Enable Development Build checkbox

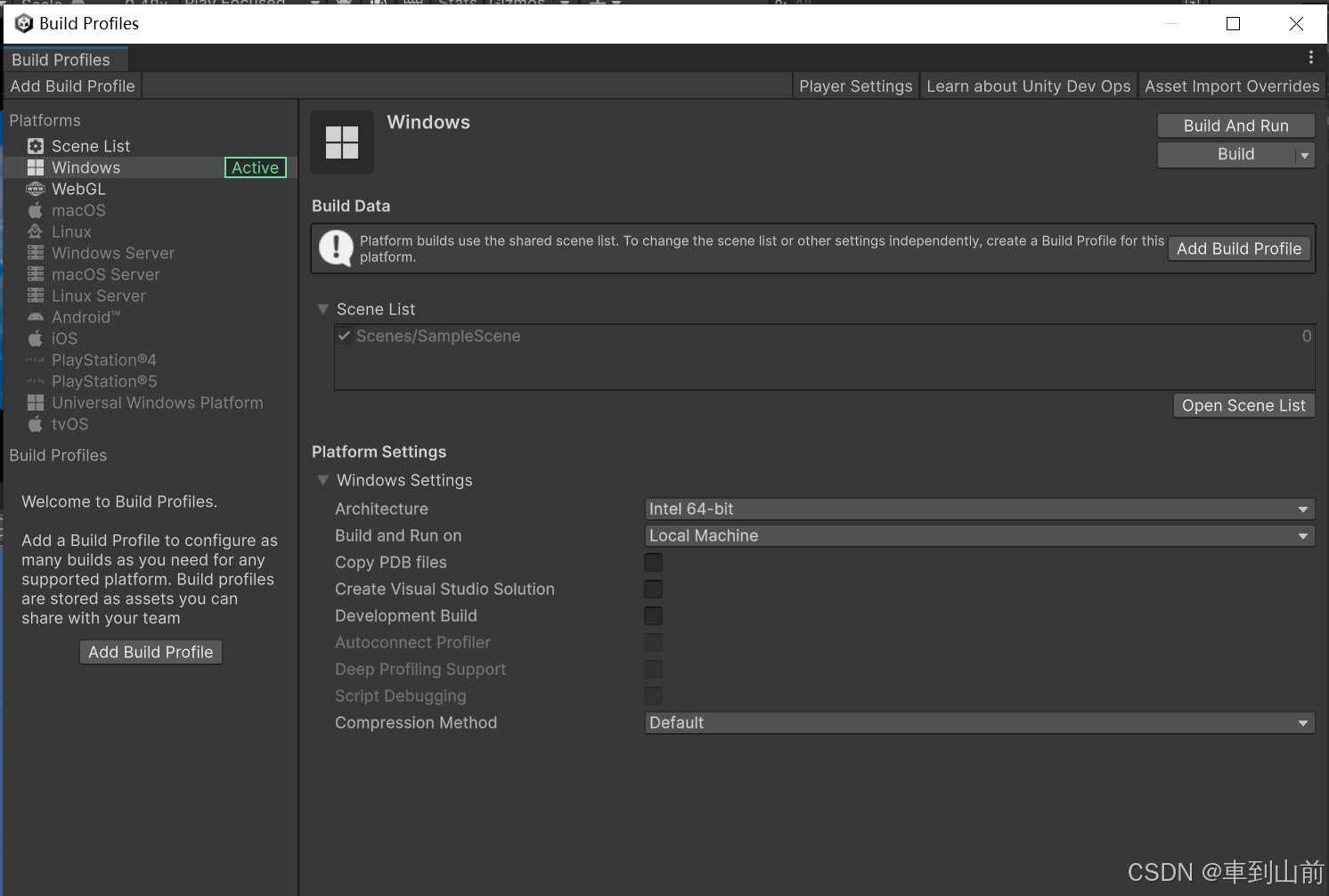coord(654,615)
